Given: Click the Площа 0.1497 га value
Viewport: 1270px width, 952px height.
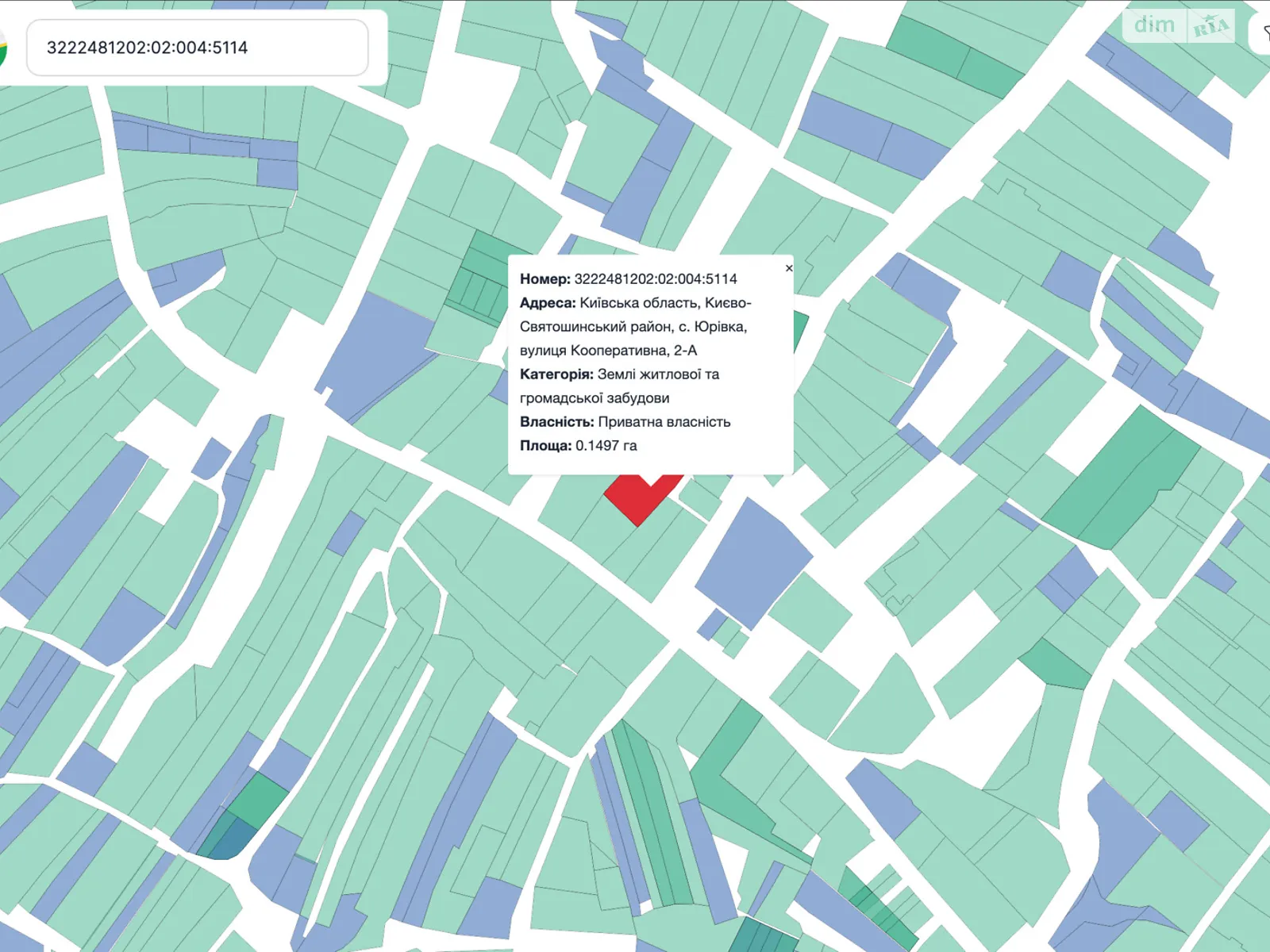Looking at the screenshot, I should point(606,446).
